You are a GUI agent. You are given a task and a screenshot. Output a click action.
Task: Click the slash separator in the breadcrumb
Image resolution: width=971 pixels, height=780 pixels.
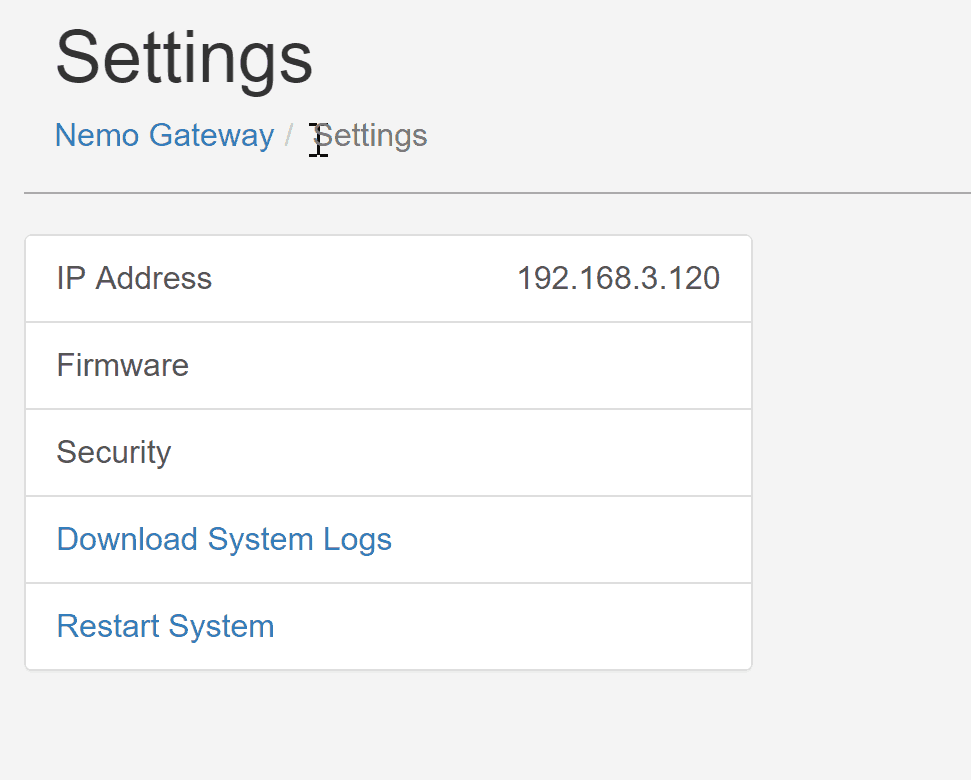[289, 135]
